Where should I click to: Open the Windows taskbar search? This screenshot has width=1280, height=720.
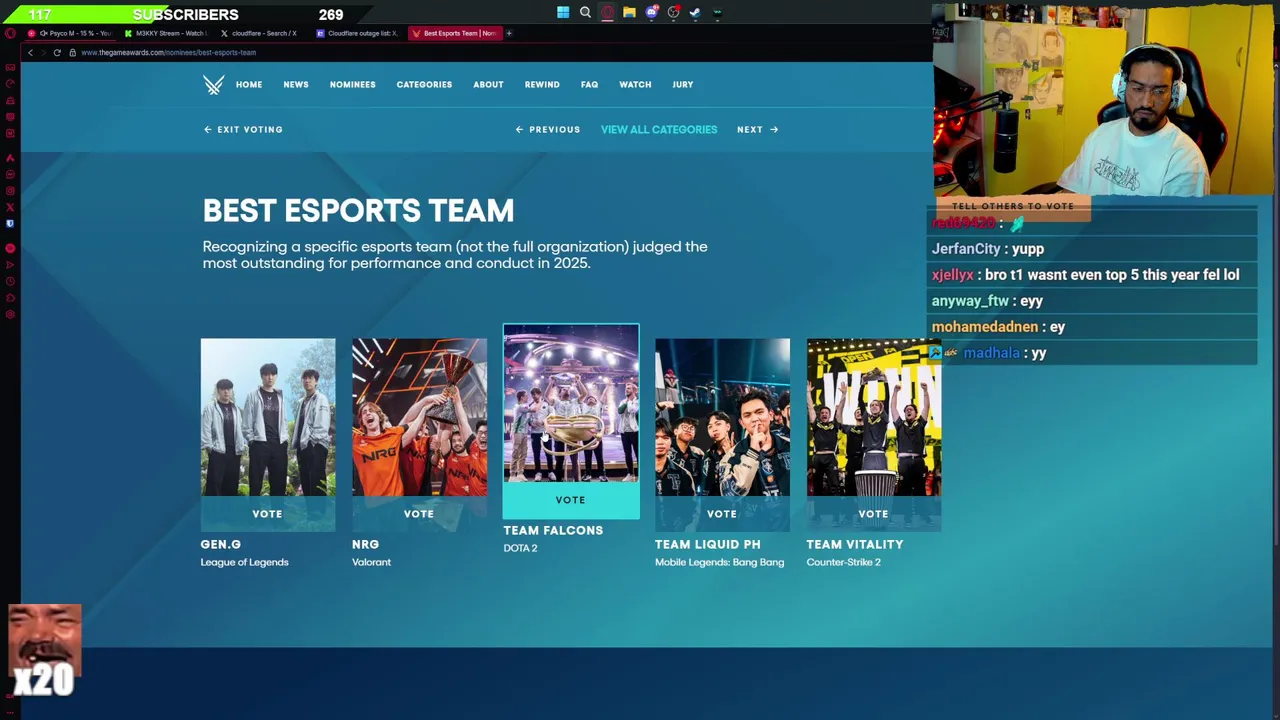(585, 13)
